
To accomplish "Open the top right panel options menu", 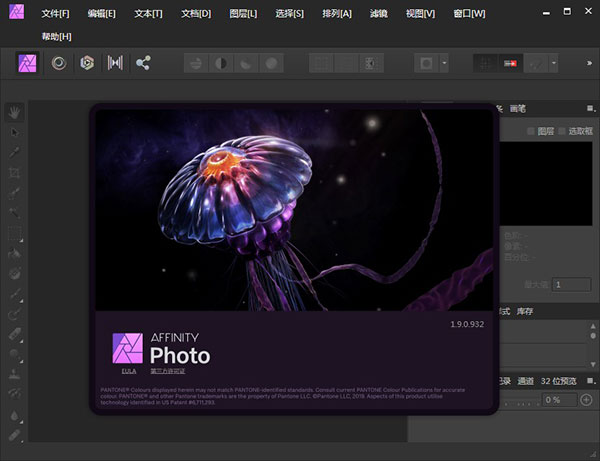I will 591,109.
